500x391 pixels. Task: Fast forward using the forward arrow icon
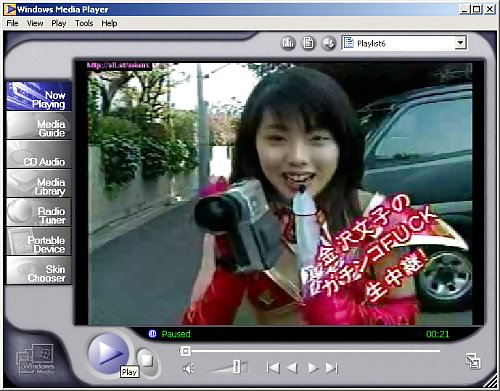(313, 368)
